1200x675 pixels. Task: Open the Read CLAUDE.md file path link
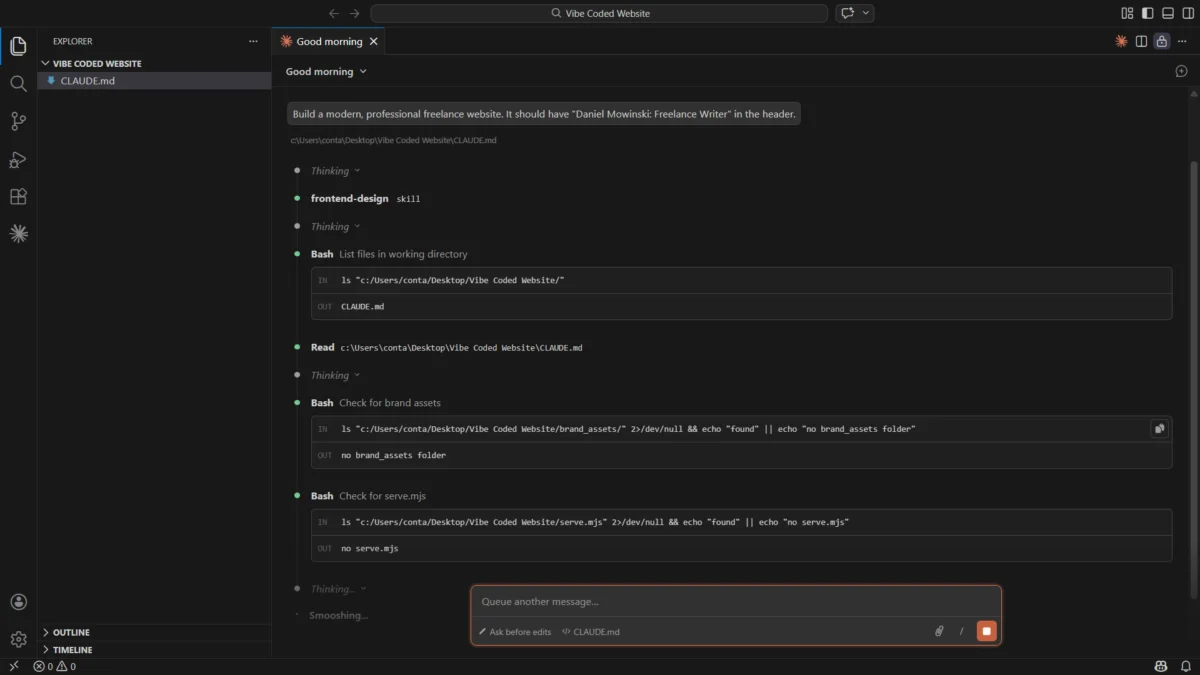click(x=461, y=347)
